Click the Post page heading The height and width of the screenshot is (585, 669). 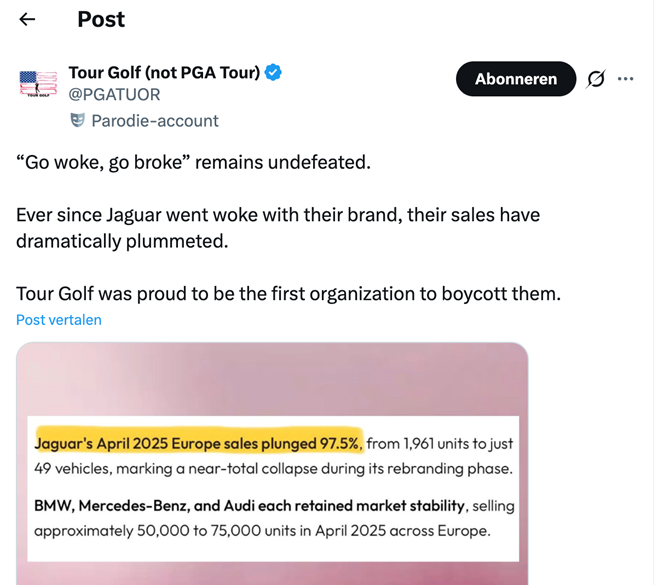point(101,19)
